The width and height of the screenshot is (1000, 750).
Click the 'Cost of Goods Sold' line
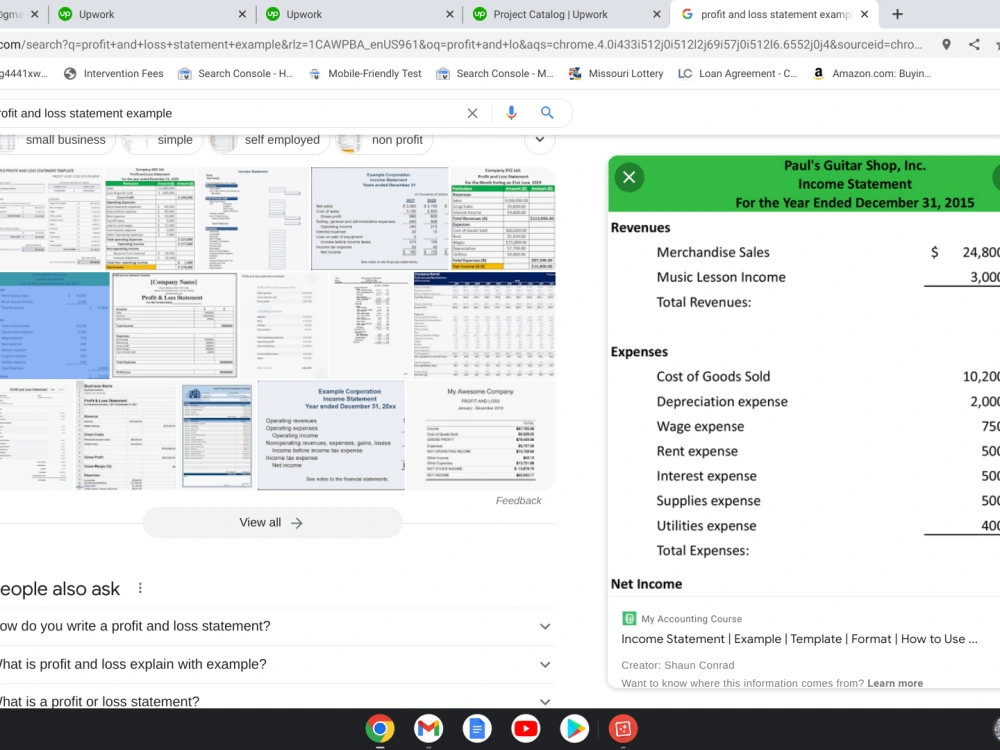[x=713, y=376]
